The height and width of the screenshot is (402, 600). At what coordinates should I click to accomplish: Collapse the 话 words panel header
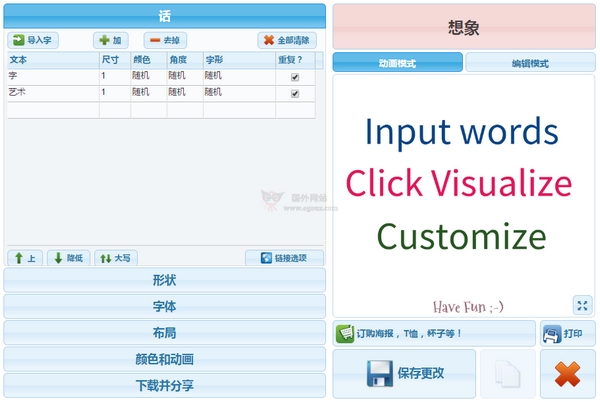click(165, 16)
